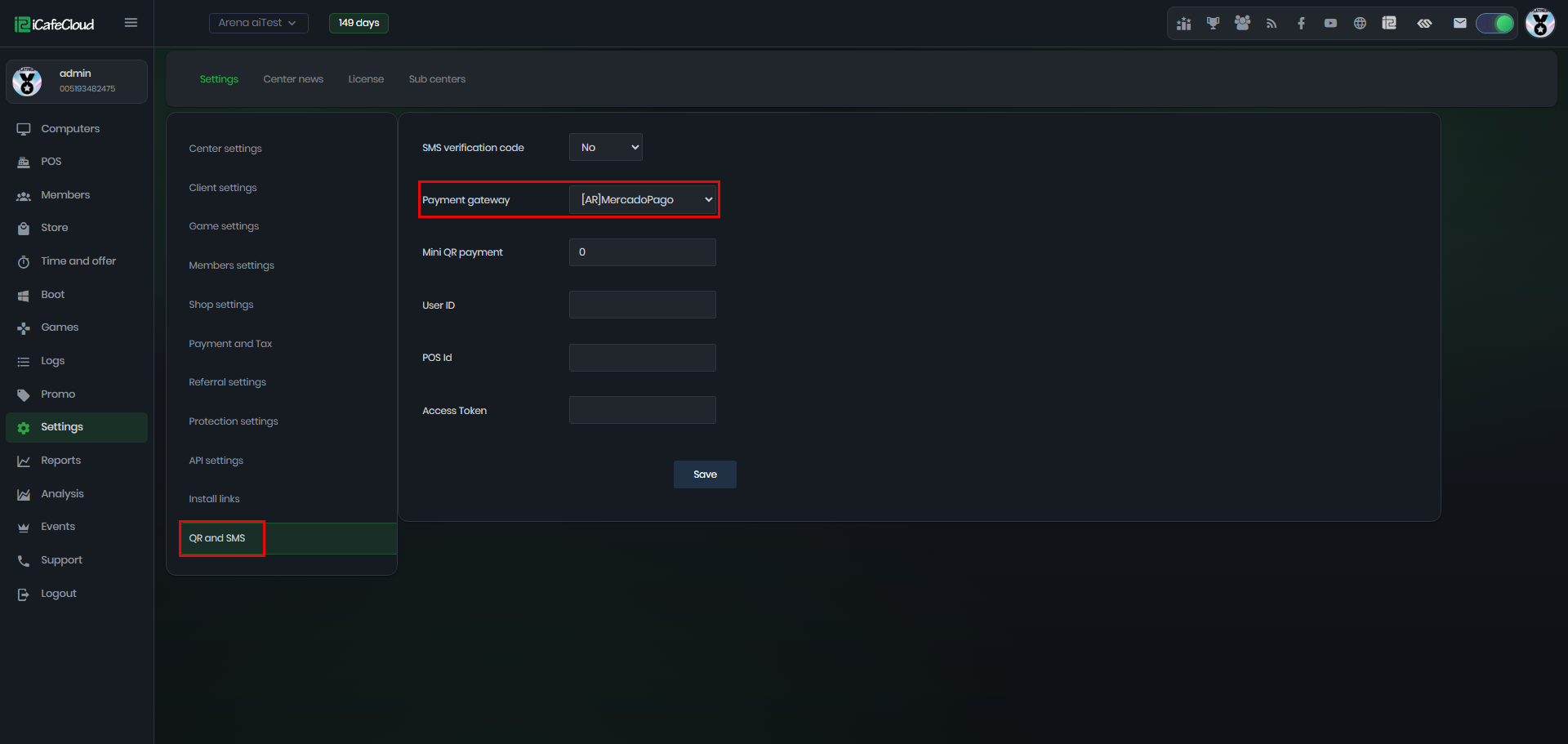Open Analysis in the sidebar
The width and height of the screenshot is (1568, 744).
click(77, 494)
